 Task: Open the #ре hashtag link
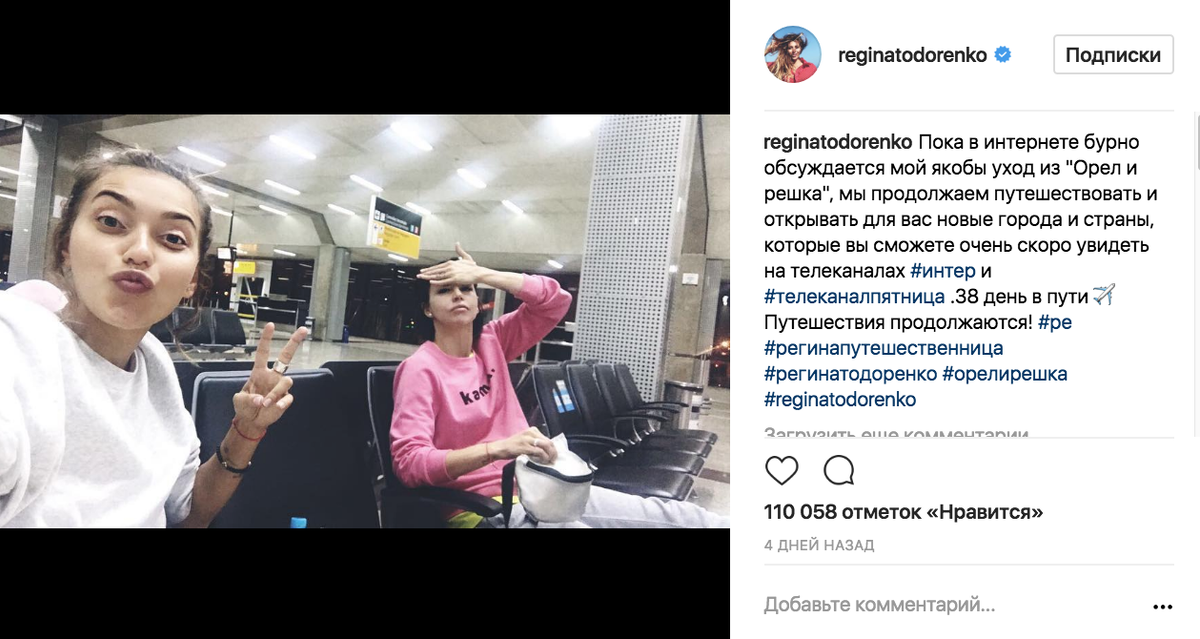tap(1055, 322)
